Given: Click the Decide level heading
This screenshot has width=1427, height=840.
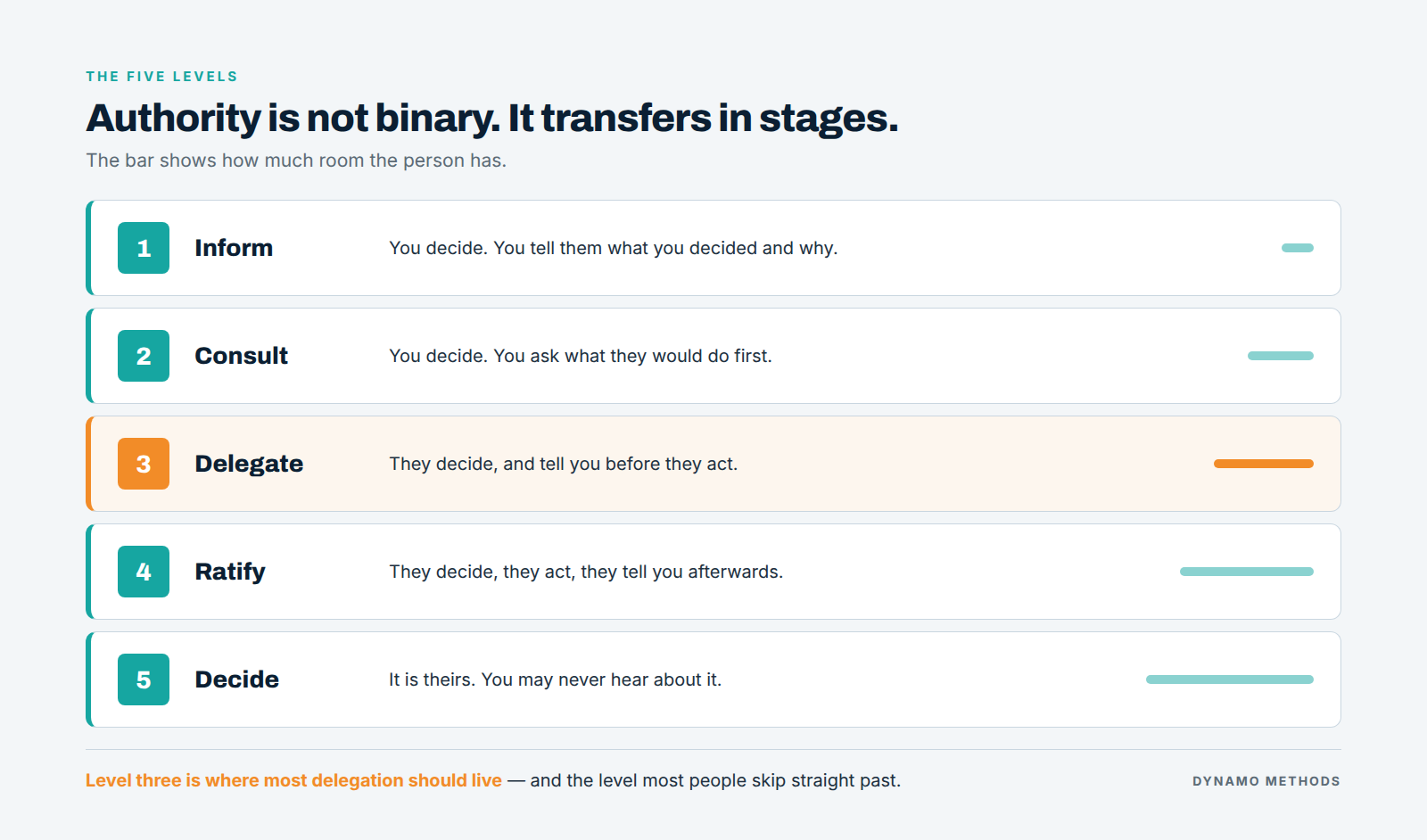Looking at the screenshot, I should coord(237,679).
